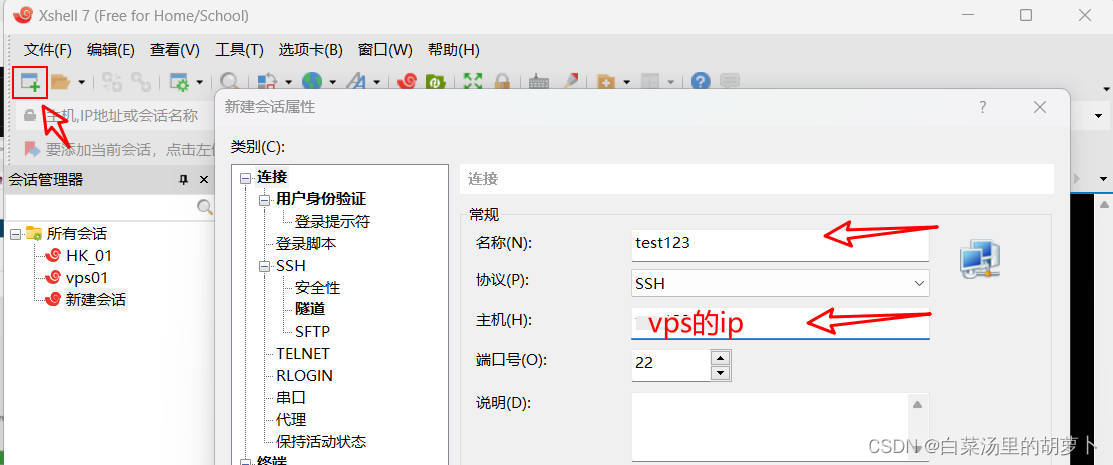Click the up arrow of the description box scrollbar

point(918,405)
